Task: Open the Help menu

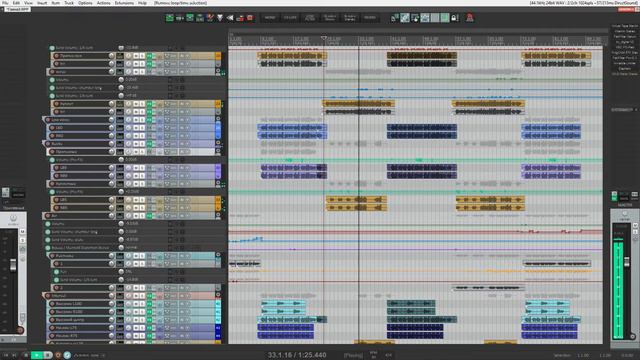Action: (142, 3)
